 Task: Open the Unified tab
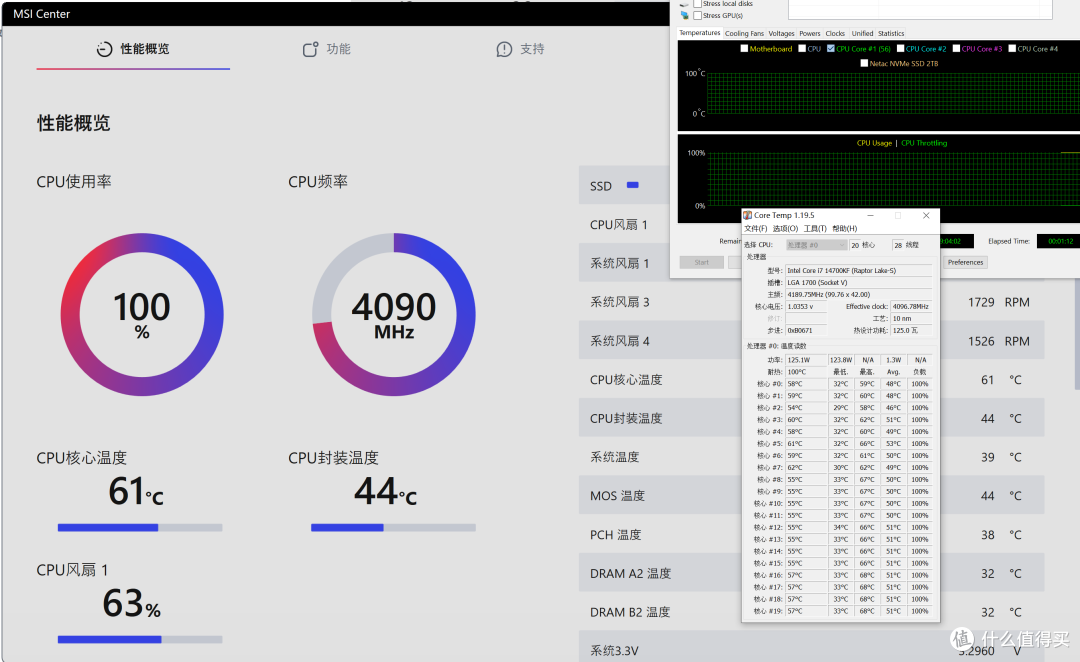[862, 33]
